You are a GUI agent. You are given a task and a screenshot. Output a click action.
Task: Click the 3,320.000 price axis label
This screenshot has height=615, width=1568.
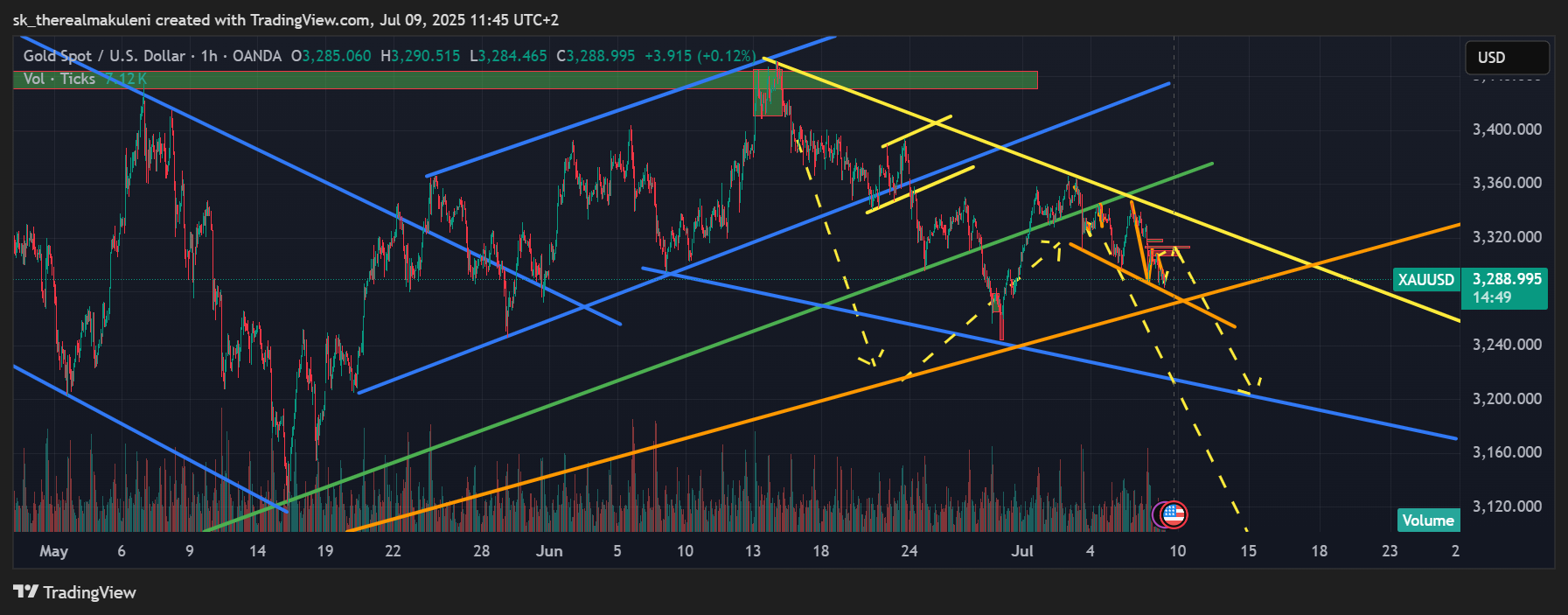(x=1507, y=237)
